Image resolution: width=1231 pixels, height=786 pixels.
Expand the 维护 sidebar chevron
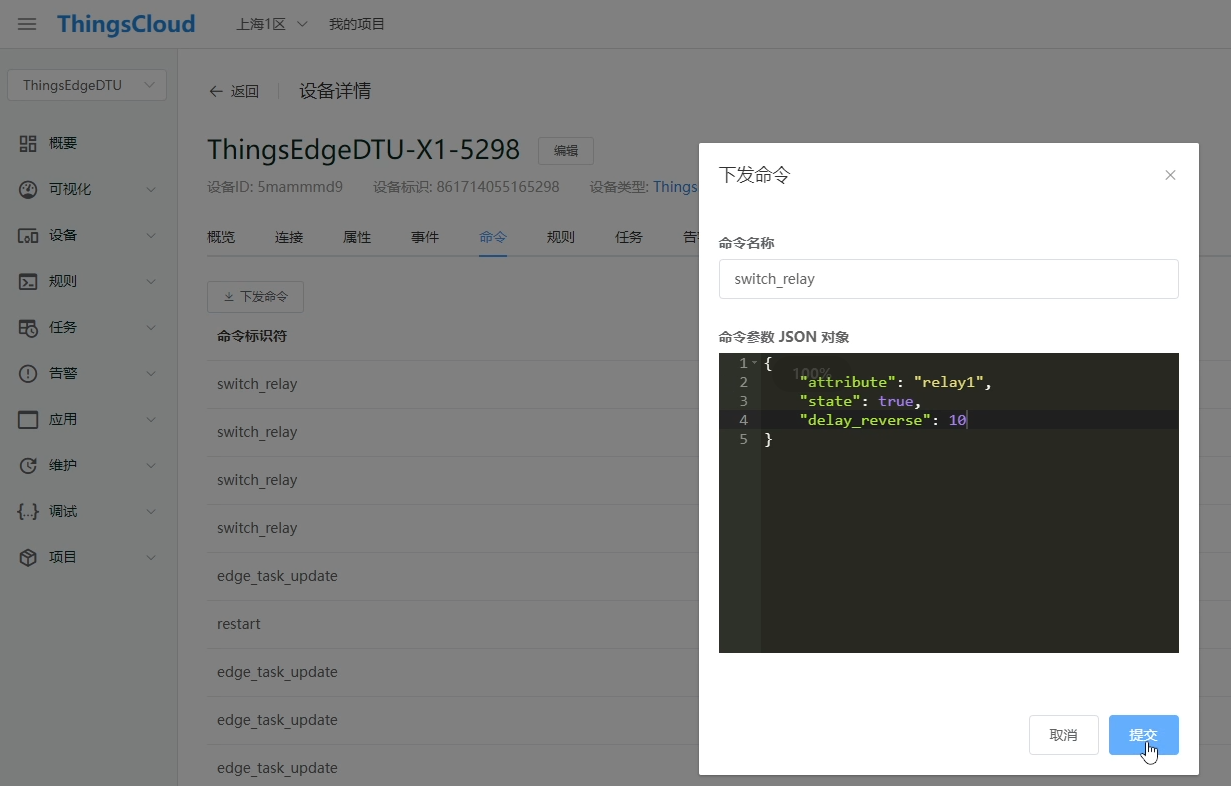pos(151,465)
